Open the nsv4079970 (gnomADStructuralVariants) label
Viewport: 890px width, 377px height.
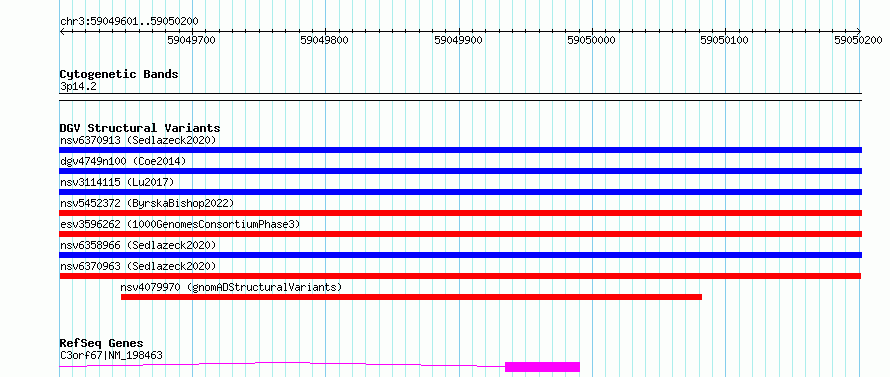(x=232, y=287)
